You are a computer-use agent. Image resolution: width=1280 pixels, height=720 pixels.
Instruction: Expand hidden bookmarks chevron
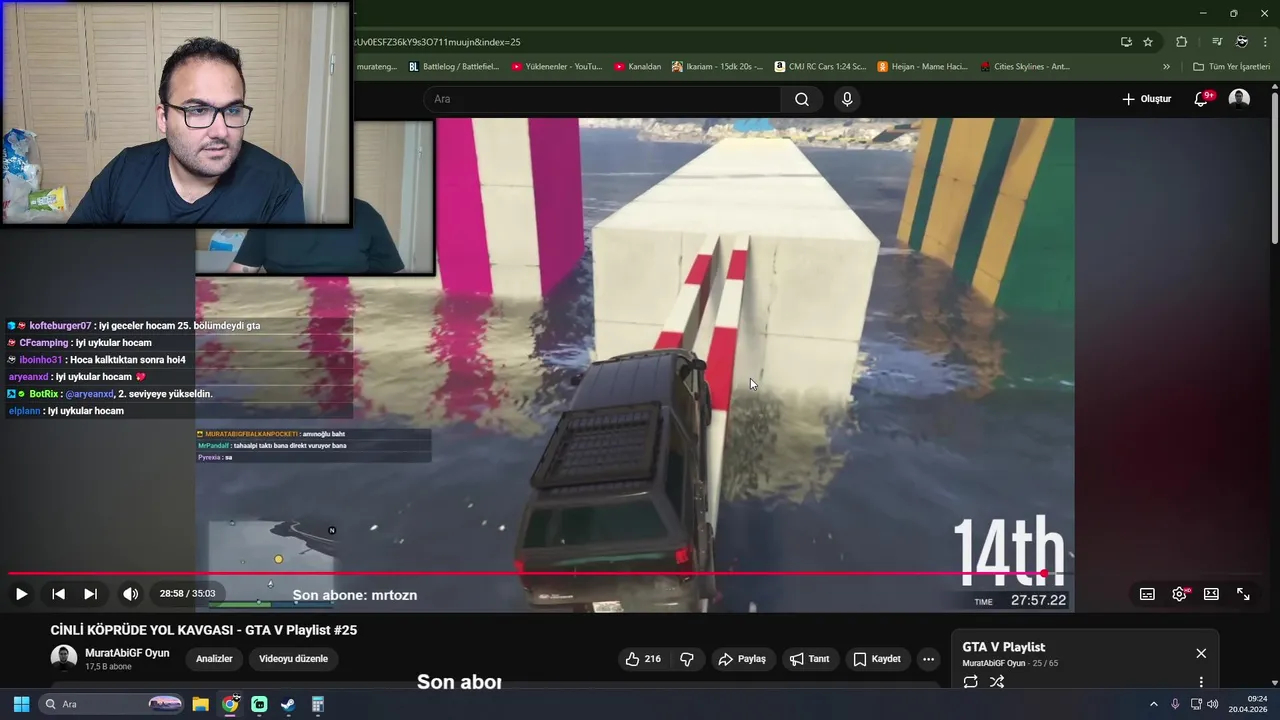[x=1166, y=67]
